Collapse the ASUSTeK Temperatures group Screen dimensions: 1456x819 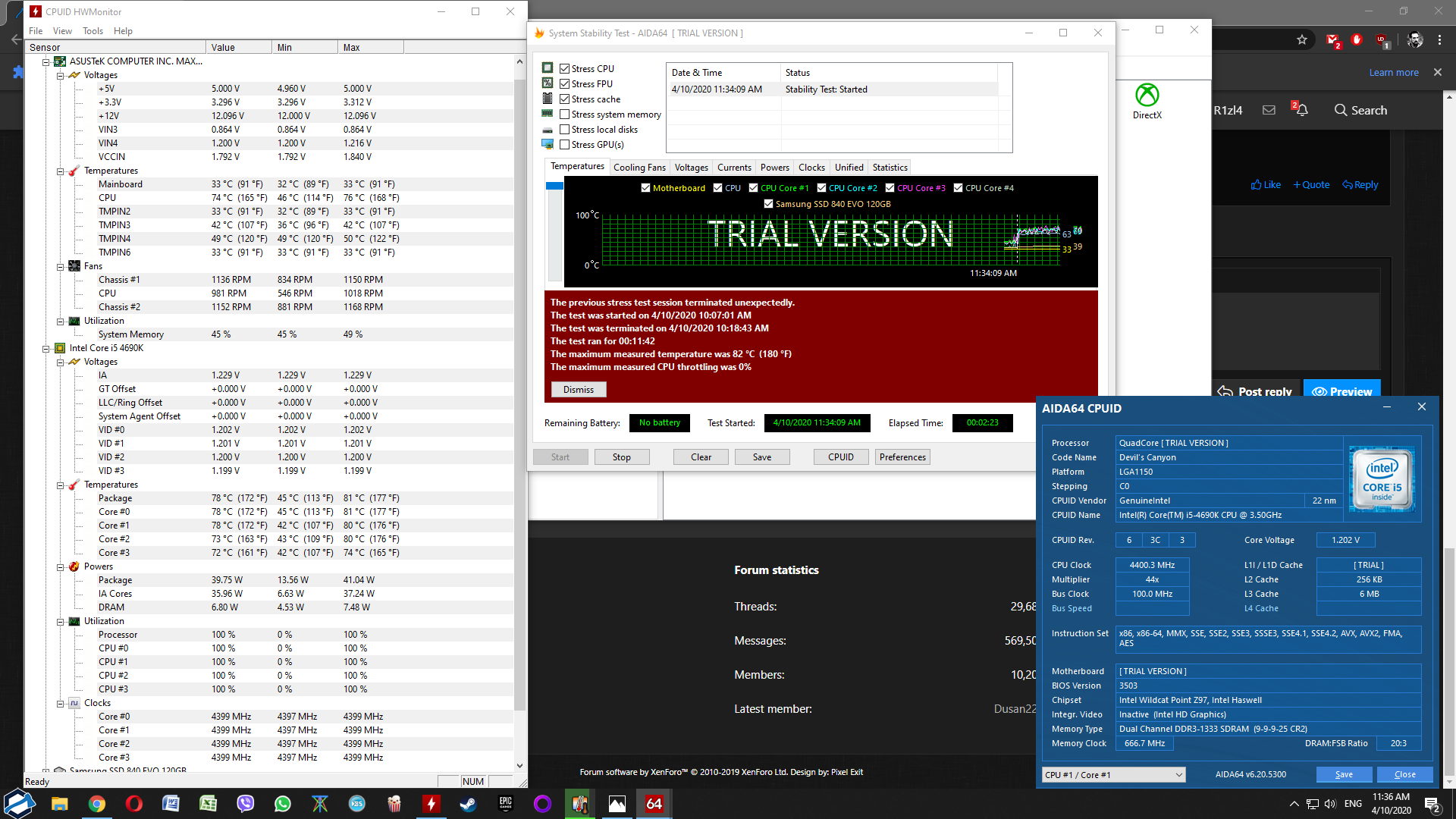[x=60, y=171]
